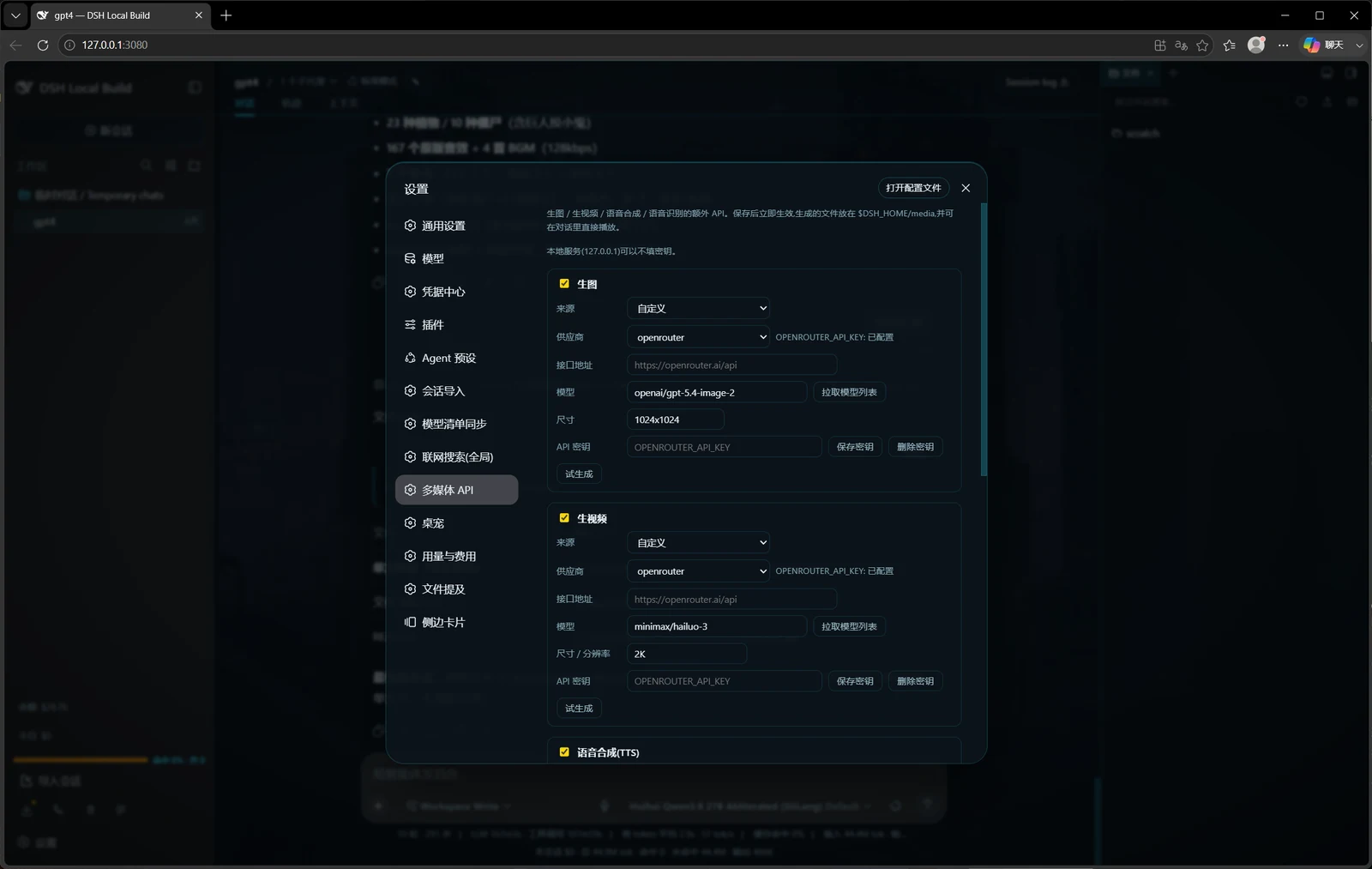Focus model field minimax/hailuo-3
This screenshot has width=1372, height=869.
717,626
